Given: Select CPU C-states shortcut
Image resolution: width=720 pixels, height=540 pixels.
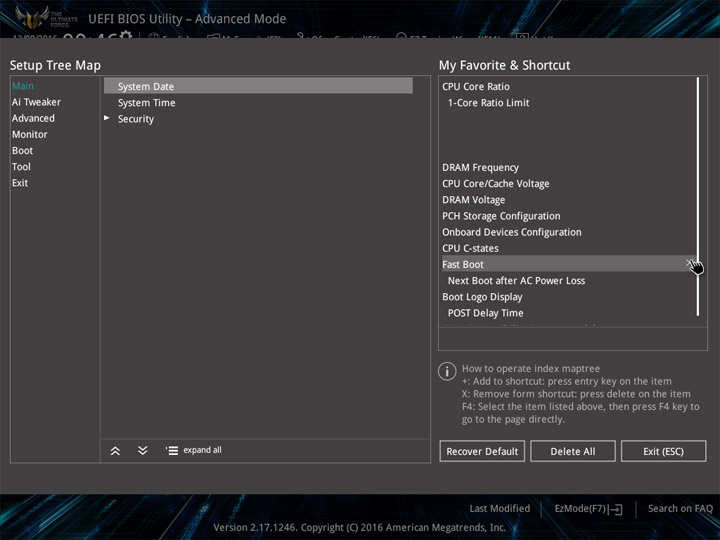Looking at the screenshot, I should (x=470, y=248).
